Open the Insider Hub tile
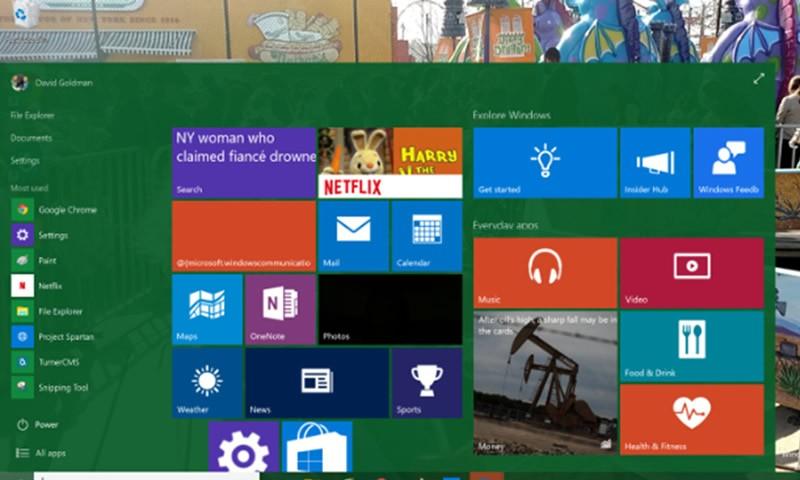Image resolution: width=800 pixels, height=480 pixels. 655,162
